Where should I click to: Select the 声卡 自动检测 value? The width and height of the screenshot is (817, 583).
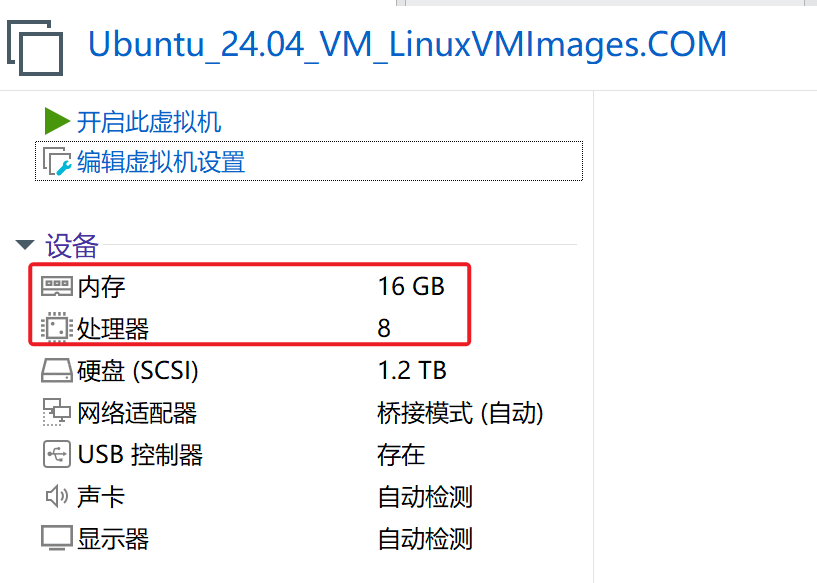coord(425,496)
